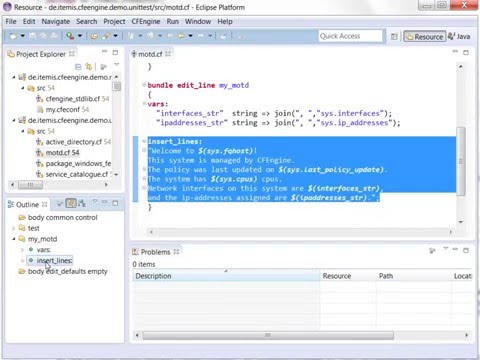Click Project Explorer horizontal scrollbar thumb
The width and height of the screenshot is (480, 360).
pos(30,185)
